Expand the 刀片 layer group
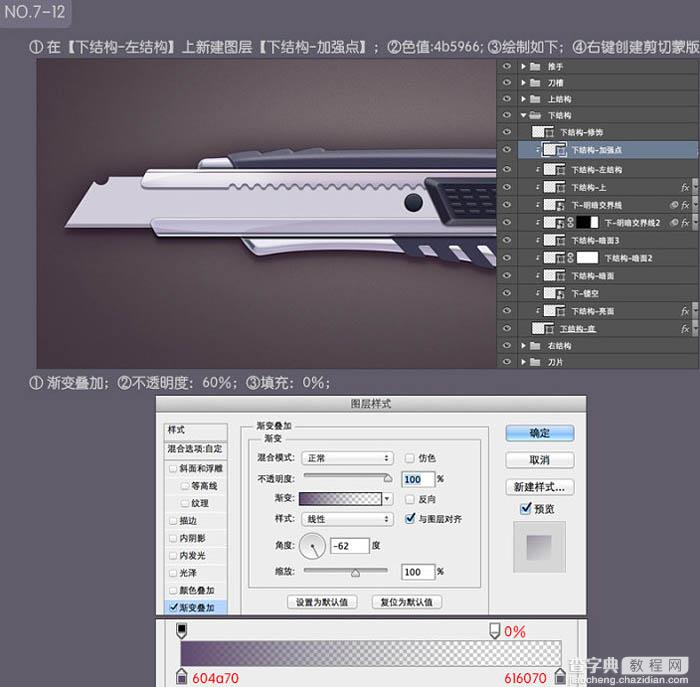The image size is (700, 687). [x=523, y=362]
